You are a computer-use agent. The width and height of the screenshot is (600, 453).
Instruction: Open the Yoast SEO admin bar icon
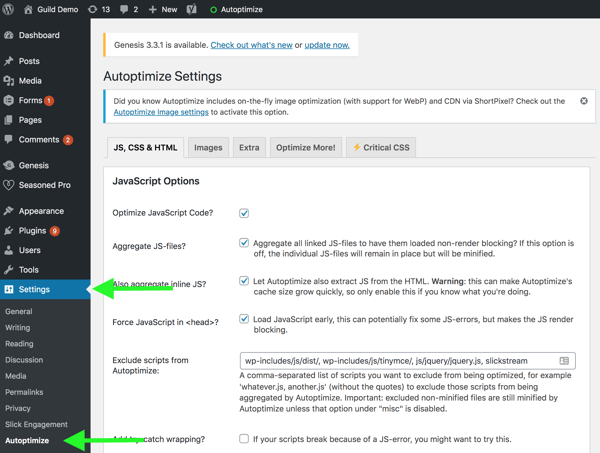(191, 9)
